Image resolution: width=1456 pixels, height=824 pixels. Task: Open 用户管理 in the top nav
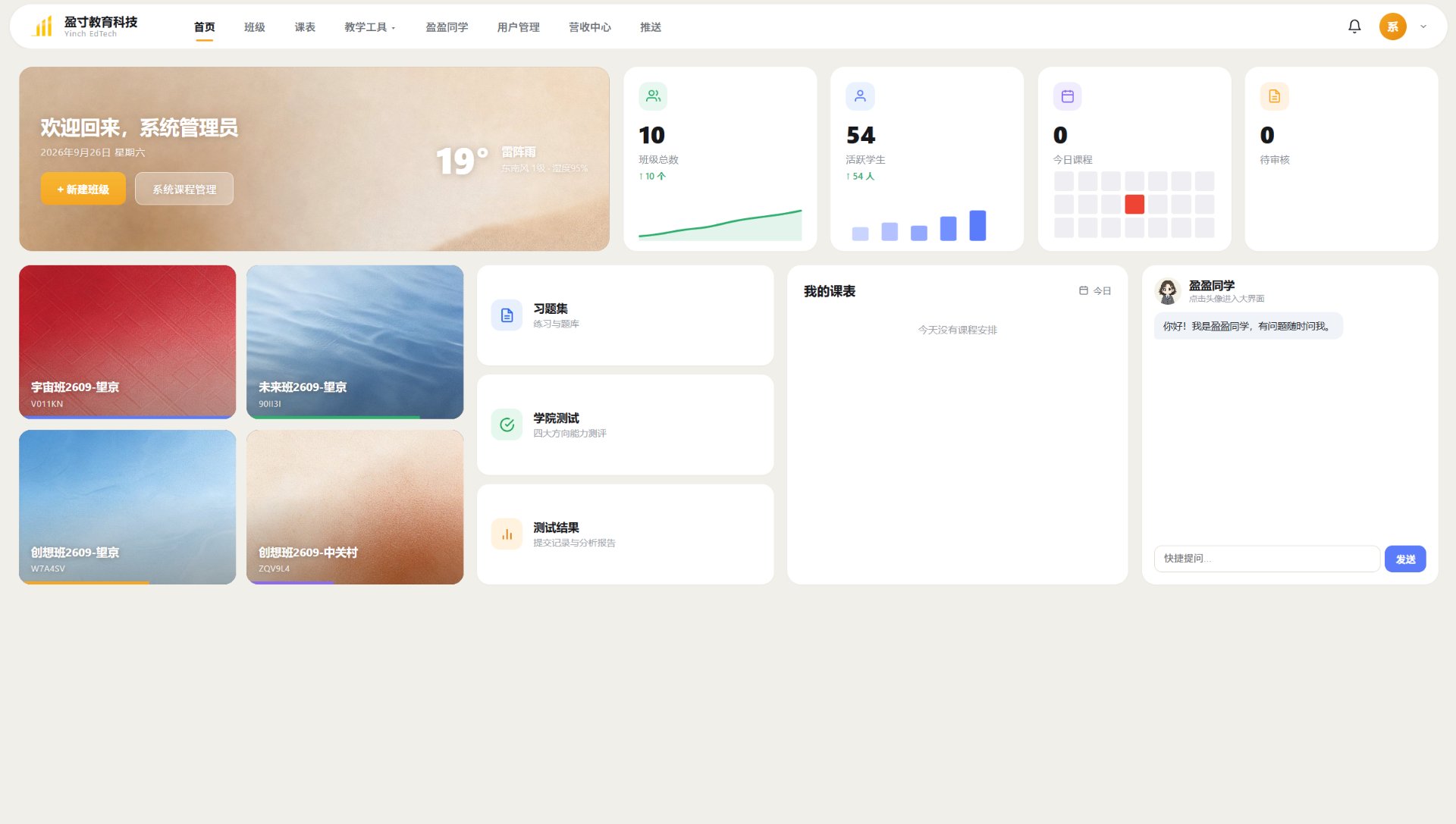(518, 27)
